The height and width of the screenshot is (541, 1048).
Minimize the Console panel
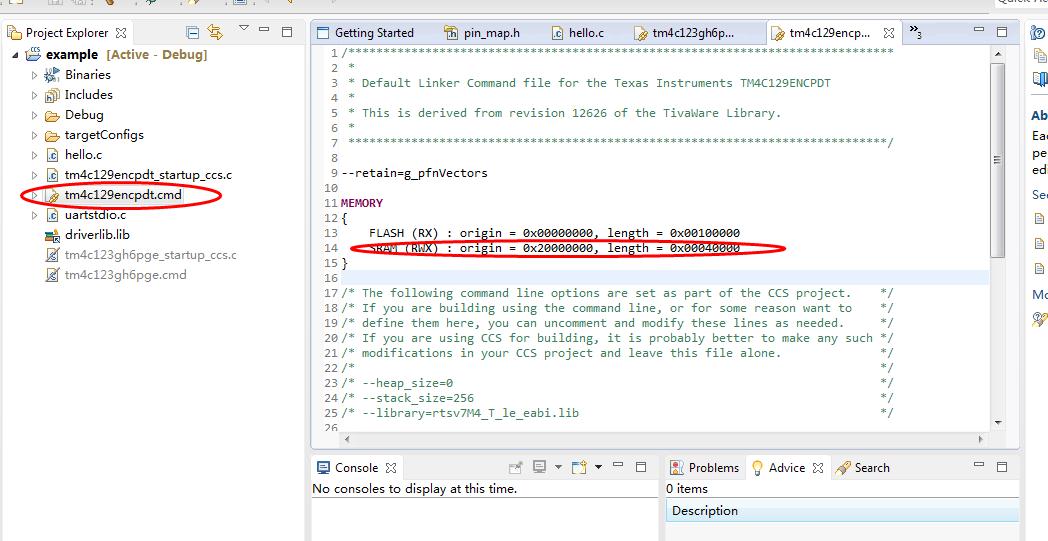[618, 464]
